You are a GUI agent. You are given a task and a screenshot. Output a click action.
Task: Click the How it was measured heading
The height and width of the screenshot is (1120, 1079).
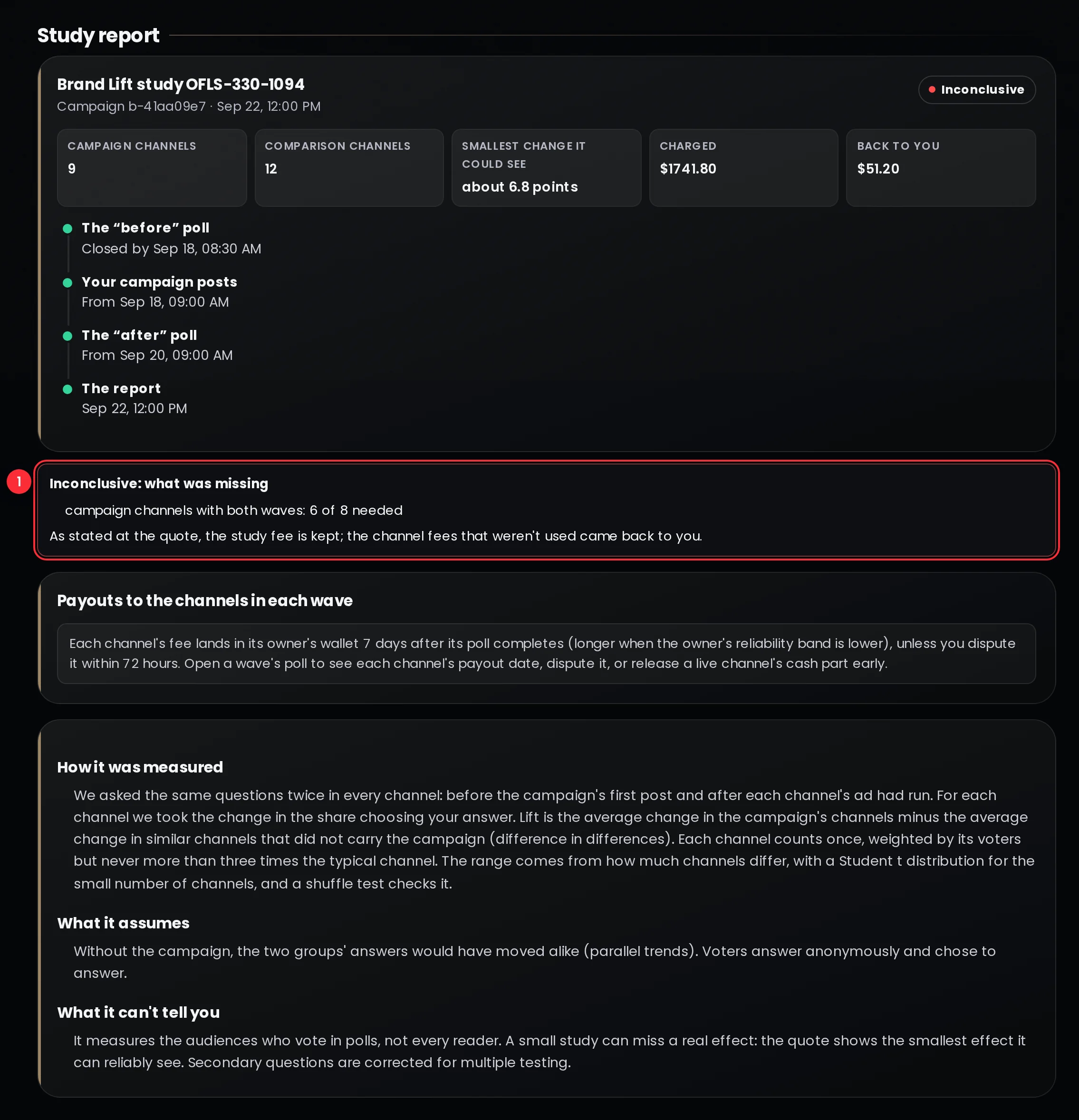pyautogui.click(x=140, y=767)
